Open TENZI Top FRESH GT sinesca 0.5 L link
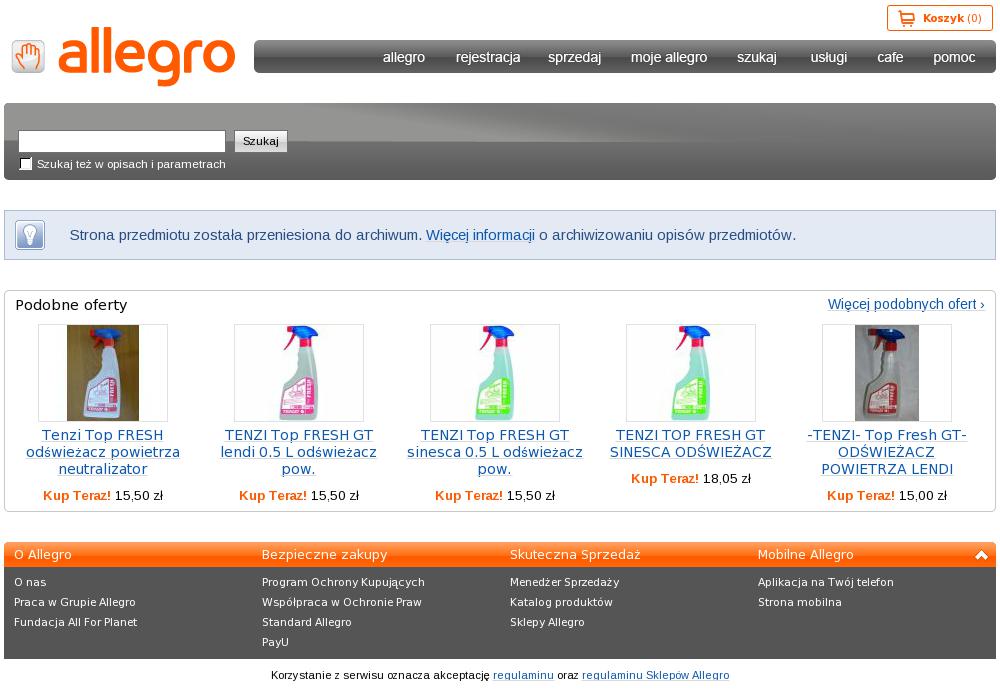The height and width of the screenshot is (695, 1000). (x=495, y=452)
